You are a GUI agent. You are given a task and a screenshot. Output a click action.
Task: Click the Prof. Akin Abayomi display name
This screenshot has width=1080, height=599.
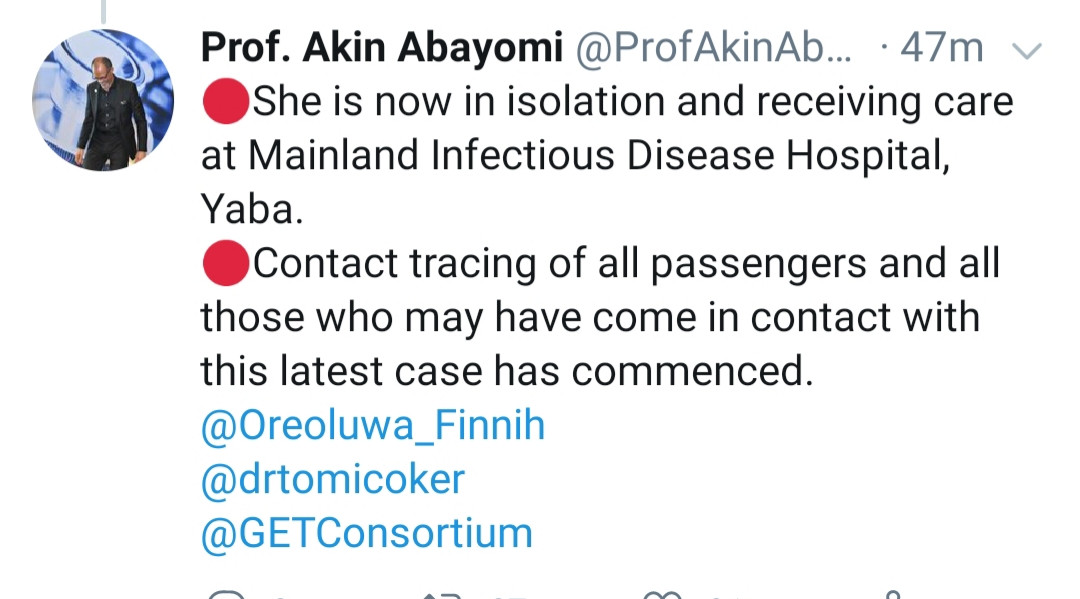coord(382,48)
